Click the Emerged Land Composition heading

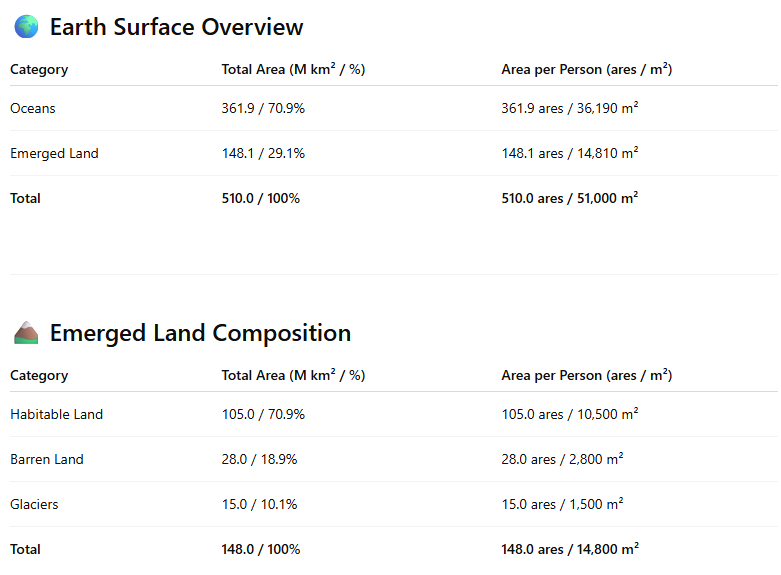click(x=200, y=333)
